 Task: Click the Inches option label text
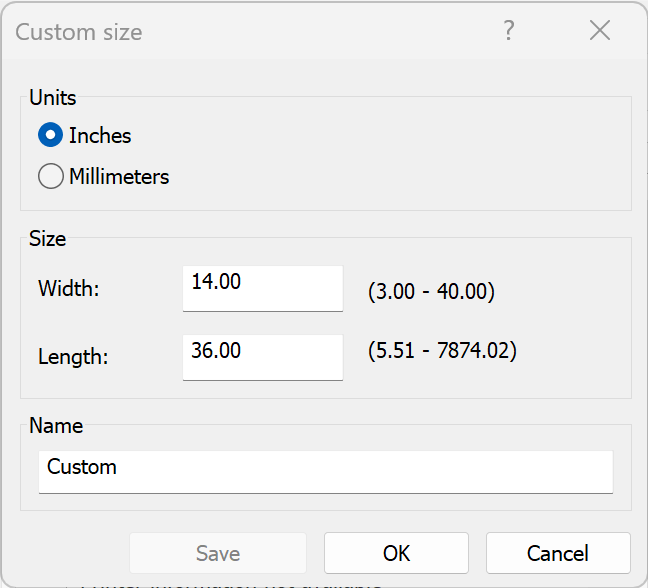(x=100, y=135)
